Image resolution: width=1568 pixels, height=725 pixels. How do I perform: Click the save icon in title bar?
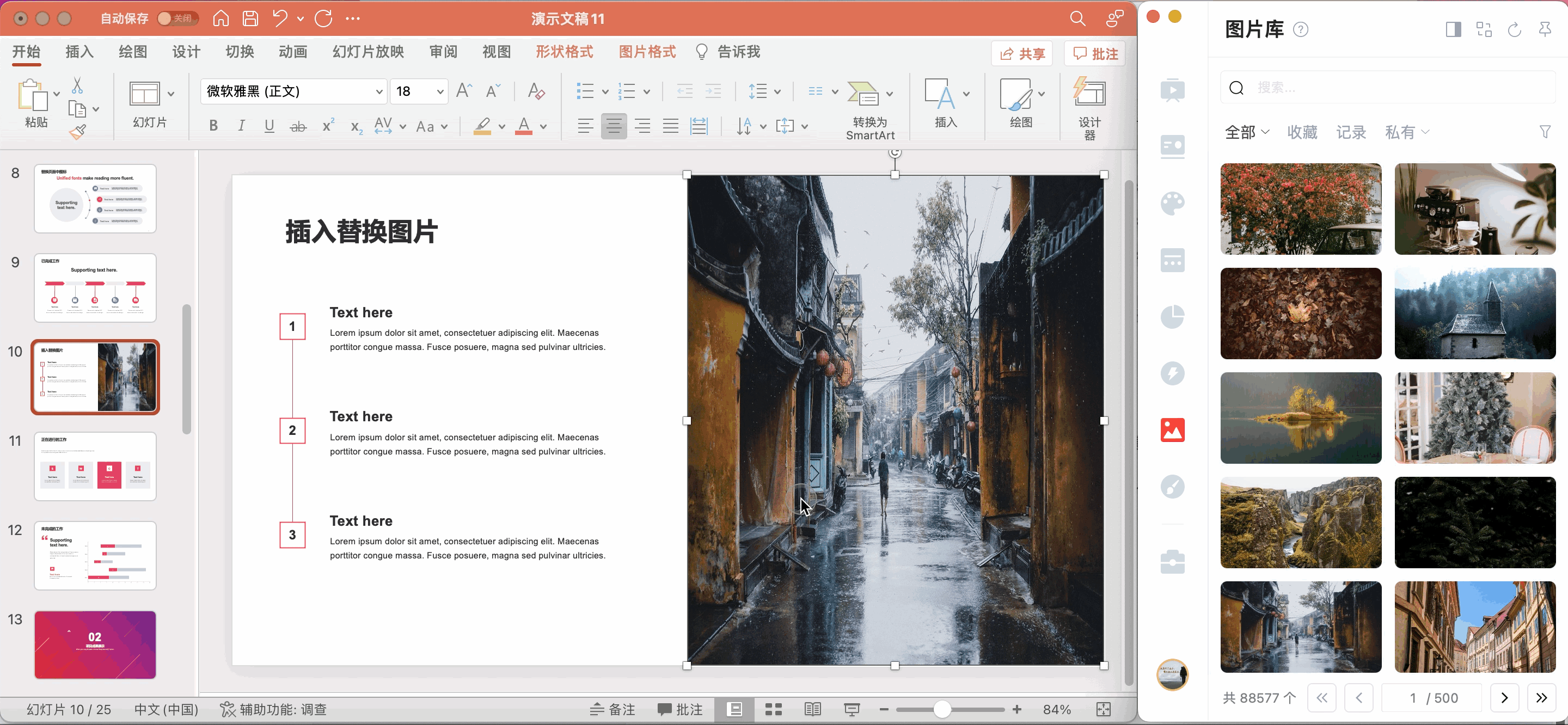(x=250, y=19)
